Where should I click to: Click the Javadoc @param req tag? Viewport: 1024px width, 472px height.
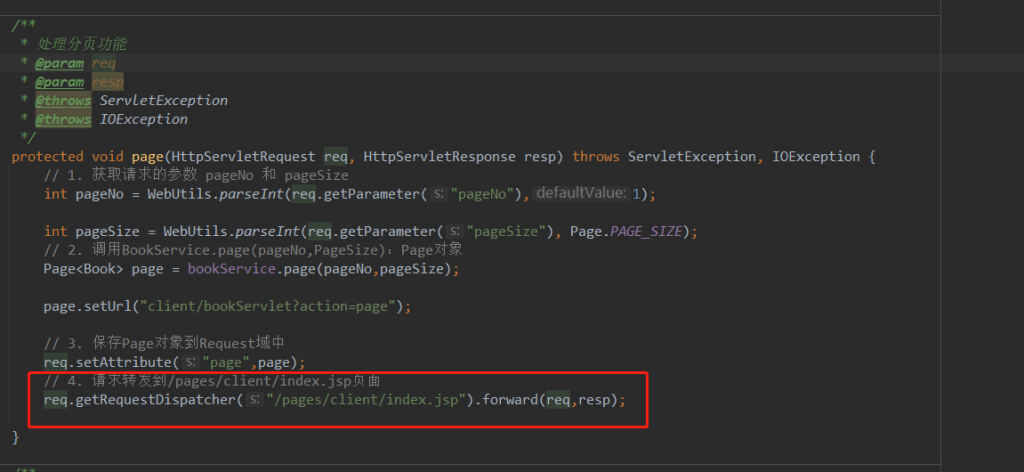[59, 63]
